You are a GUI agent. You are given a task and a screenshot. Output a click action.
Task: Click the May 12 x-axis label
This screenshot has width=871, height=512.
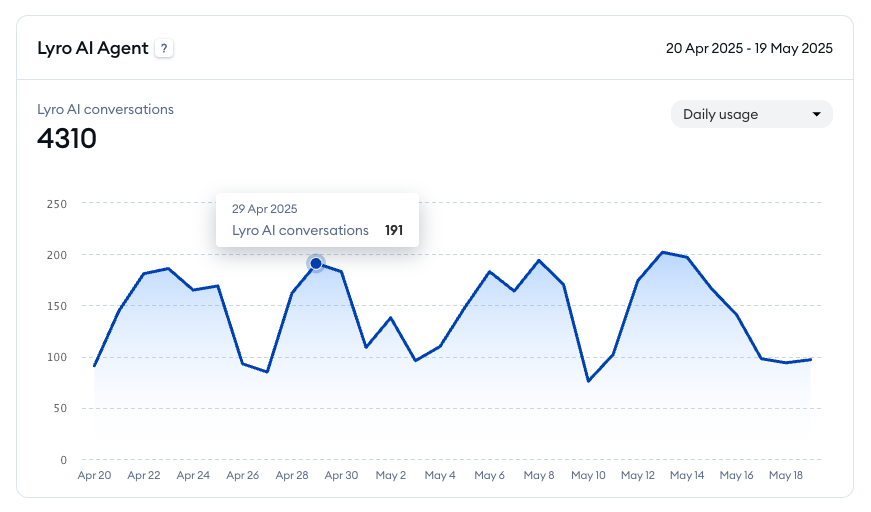638,475
